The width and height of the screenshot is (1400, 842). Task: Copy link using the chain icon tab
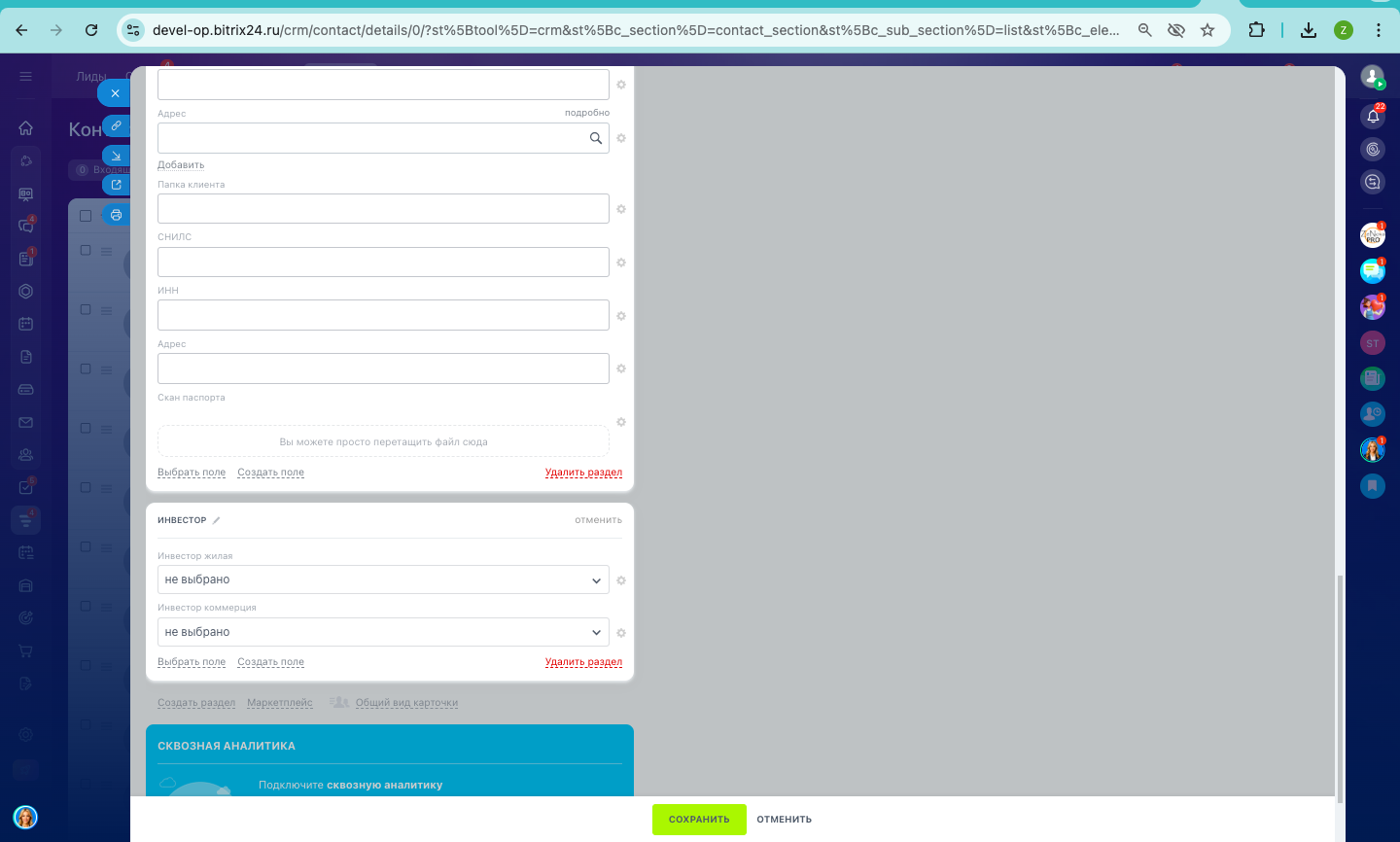click(x=116, y=125)
